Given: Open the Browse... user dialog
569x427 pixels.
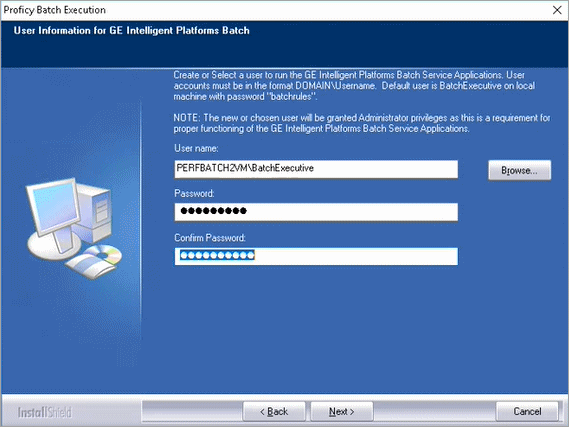Looking at the screenshot, I should pyautogui.click(x=519, y=170).
